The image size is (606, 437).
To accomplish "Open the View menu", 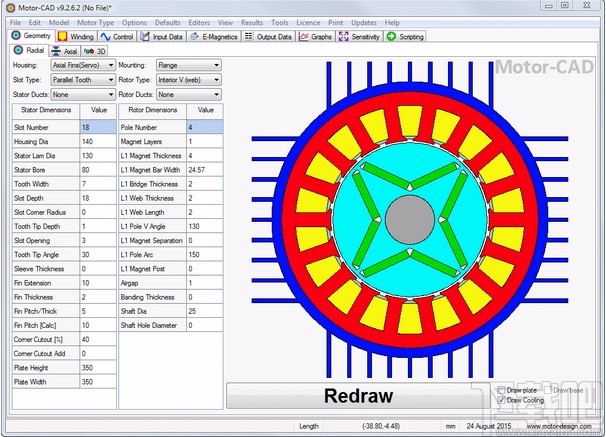I will pyautogui.click(x=225, y=22).
